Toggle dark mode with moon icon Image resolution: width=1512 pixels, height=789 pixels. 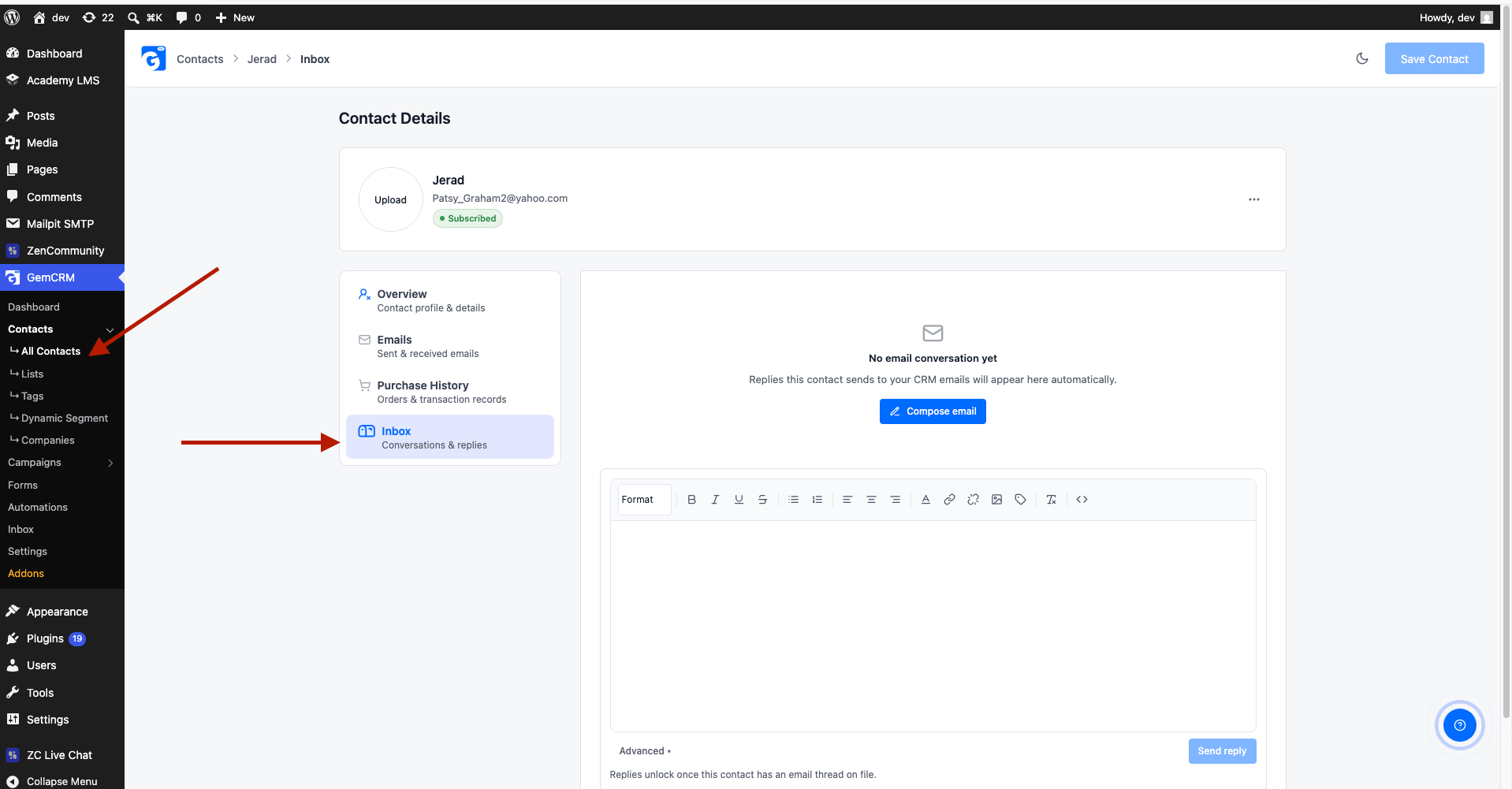1361,58
